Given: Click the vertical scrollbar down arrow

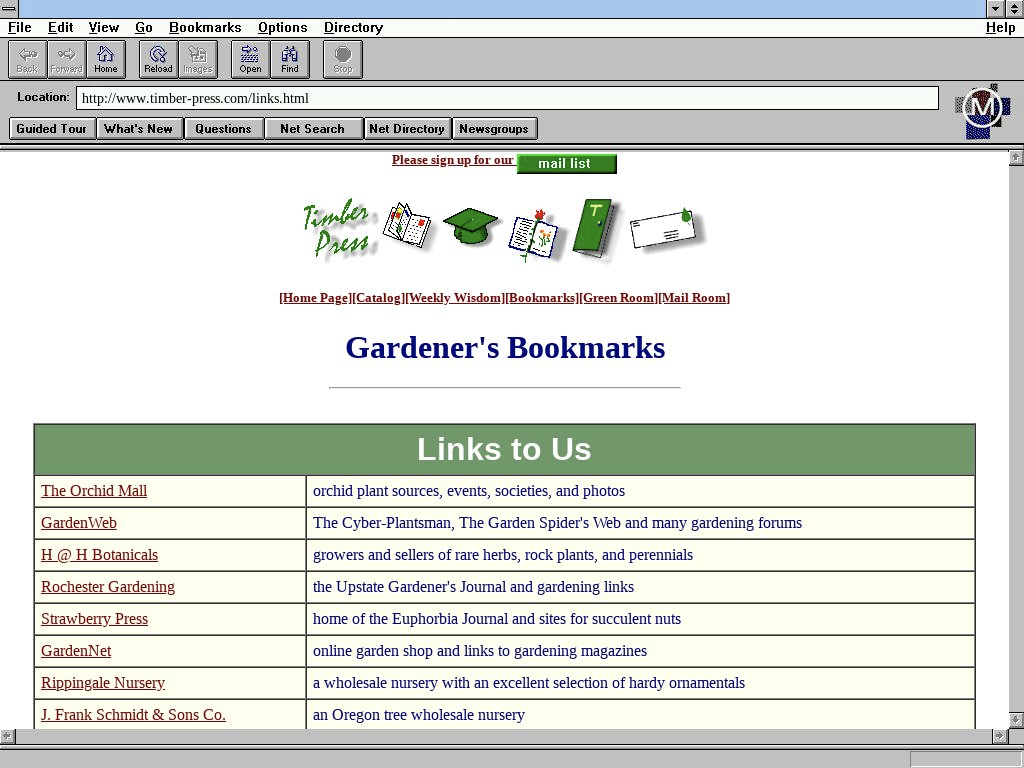Looking at the screenshot, I should (1016, 719).
